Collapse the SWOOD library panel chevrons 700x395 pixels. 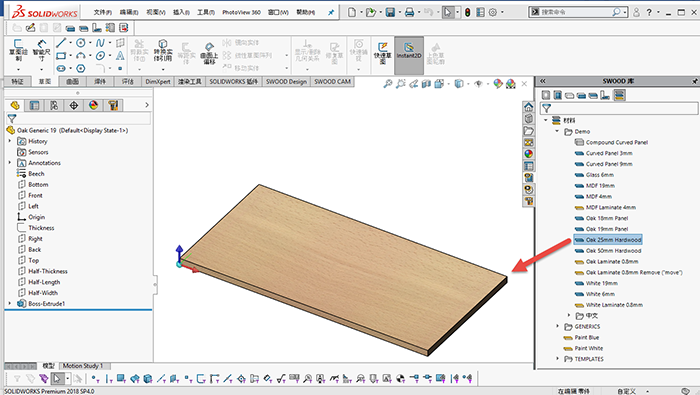point(543,81)
